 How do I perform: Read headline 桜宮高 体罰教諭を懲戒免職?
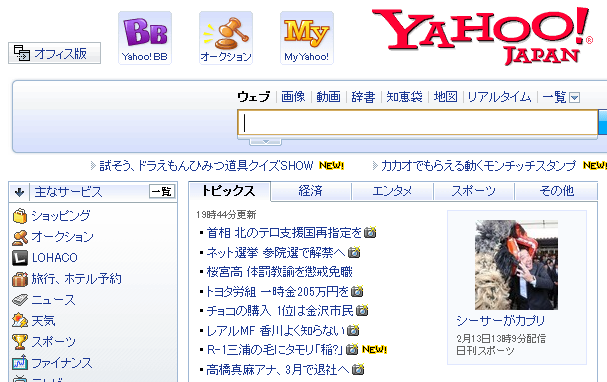click(x=279, y=272)
